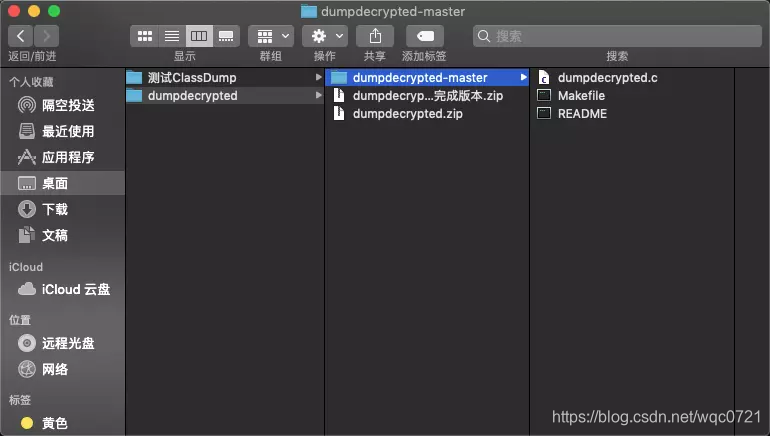
Task: Click the 下载 download arrow icon
Action: click(x=27, y=209)
